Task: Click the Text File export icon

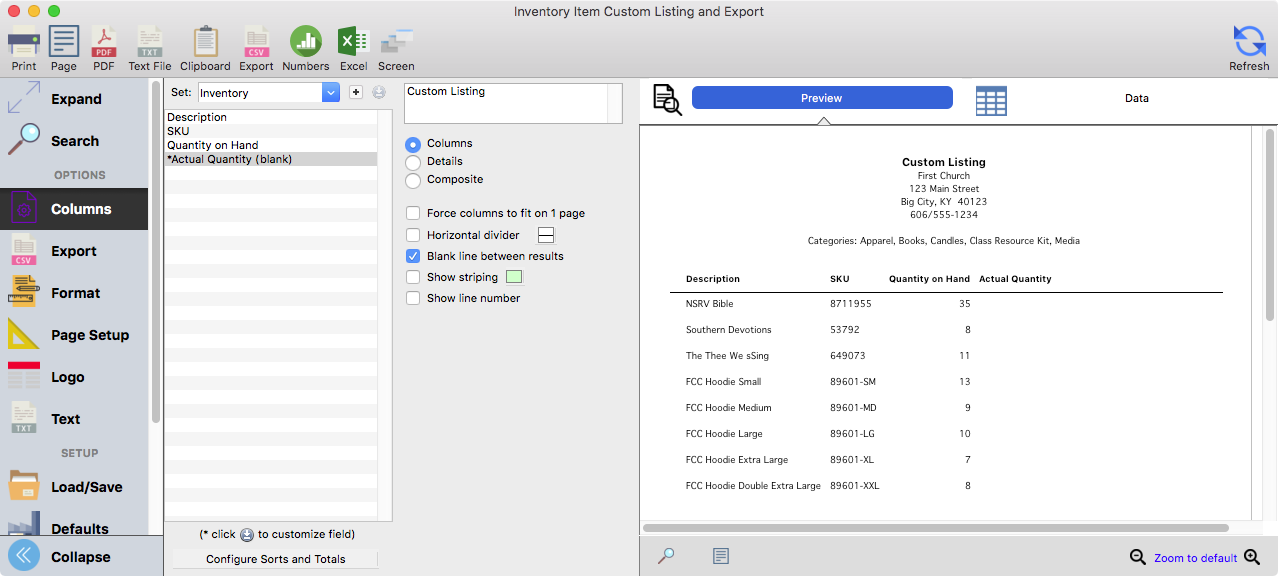Action: 150,43
